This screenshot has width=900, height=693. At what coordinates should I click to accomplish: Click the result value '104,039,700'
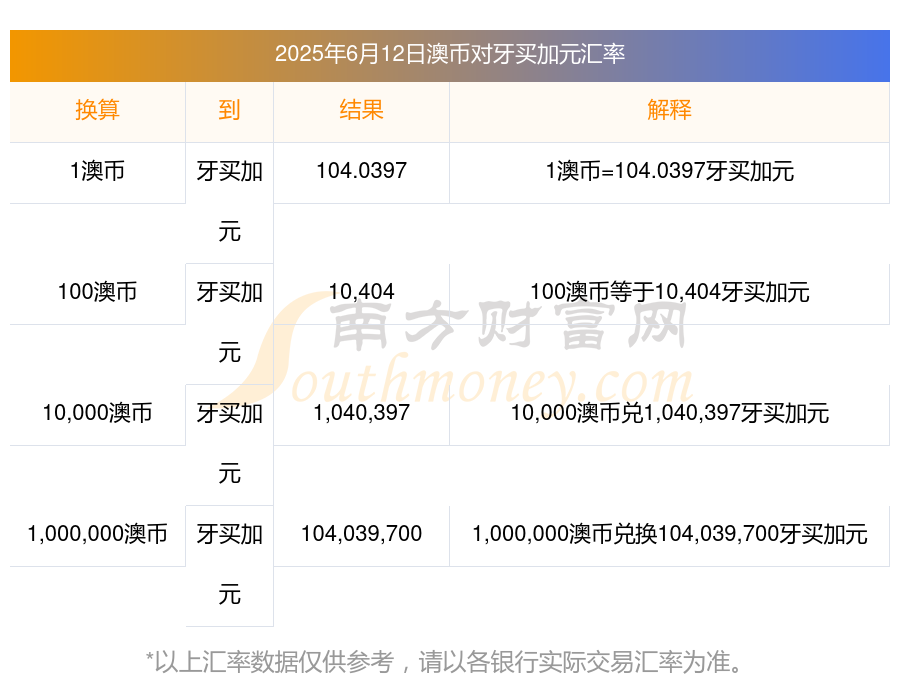click(x=361, y=535)
